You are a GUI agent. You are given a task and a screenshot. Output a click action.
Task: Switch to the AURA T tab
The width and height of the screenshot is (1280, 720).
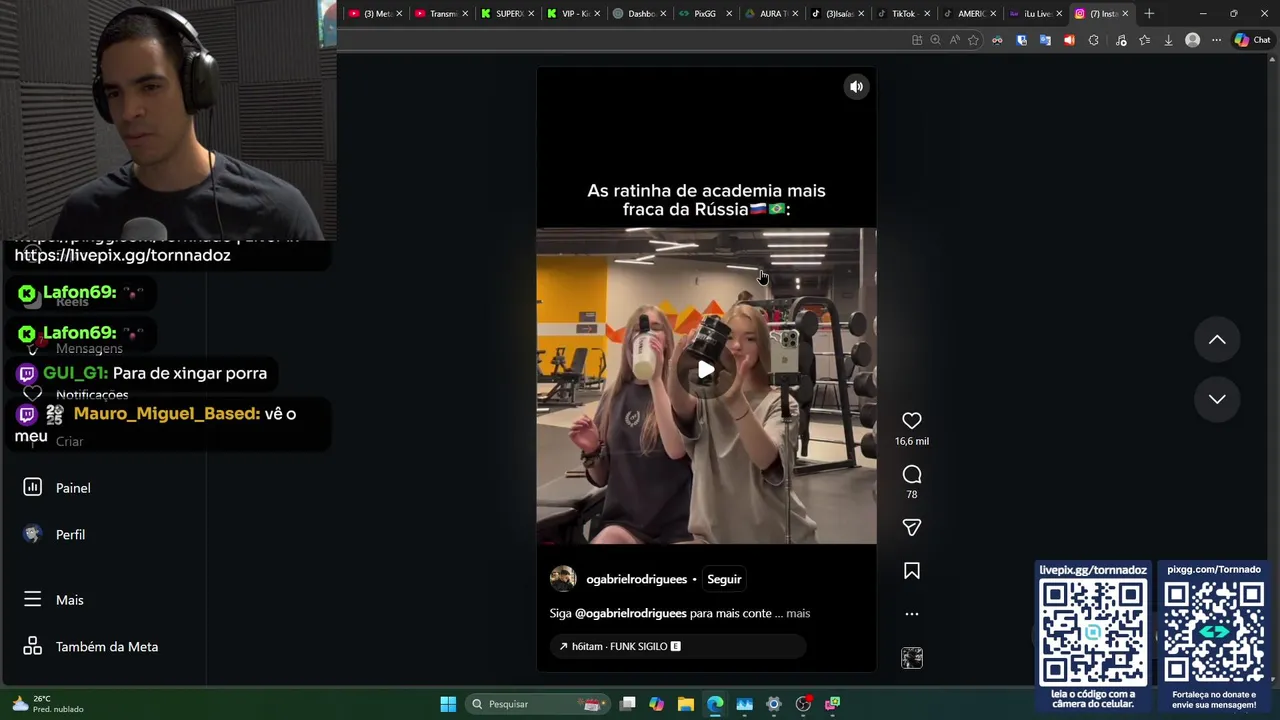pyautogui.click(x=772, y=13)
